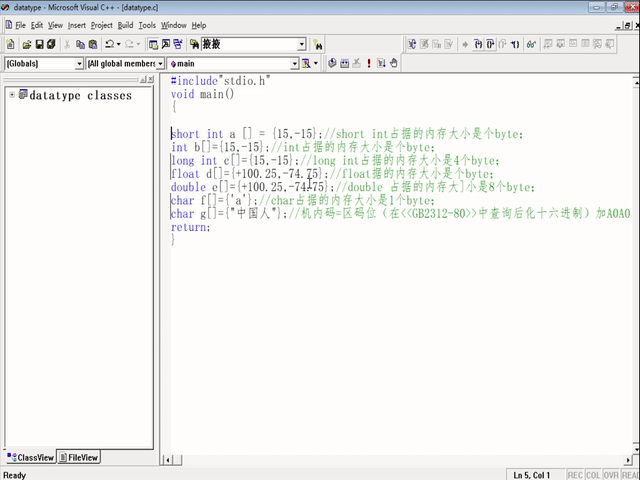Open the View menu
The width and height of the screenshot is (640, 480).
point(55,25)
